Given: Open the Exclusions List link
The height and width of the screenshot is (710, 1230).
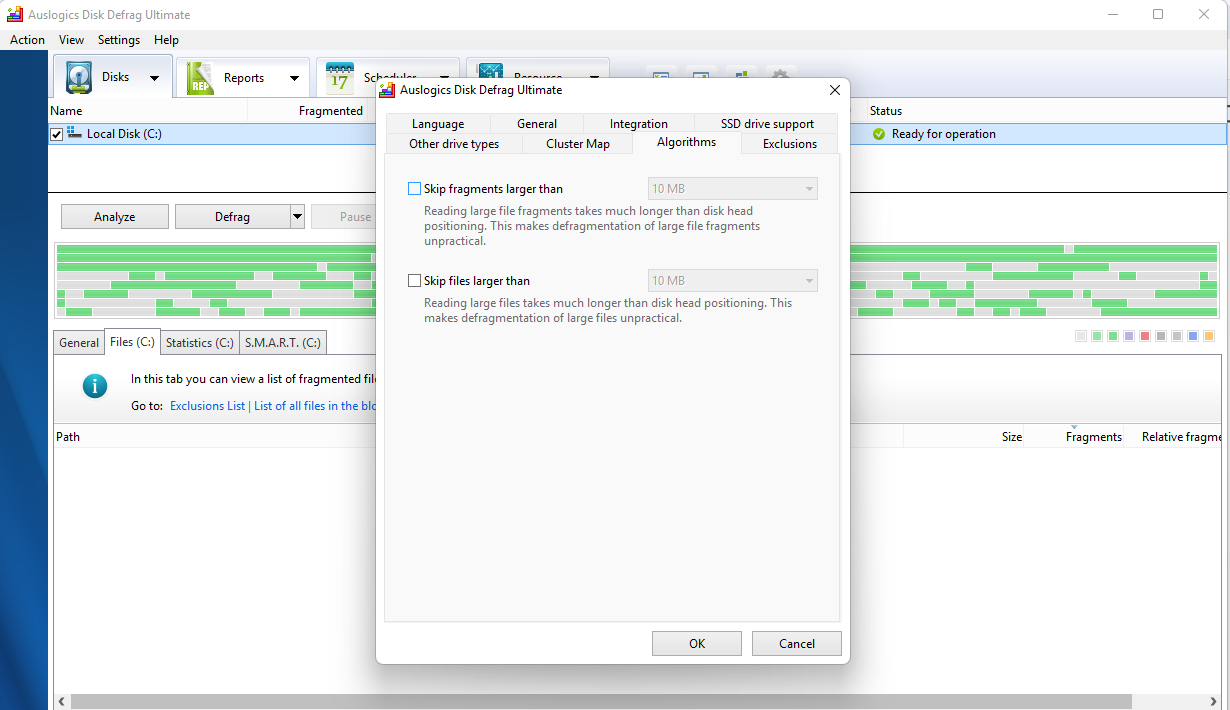Looking at the screenshot, I should tap(208, 406).
